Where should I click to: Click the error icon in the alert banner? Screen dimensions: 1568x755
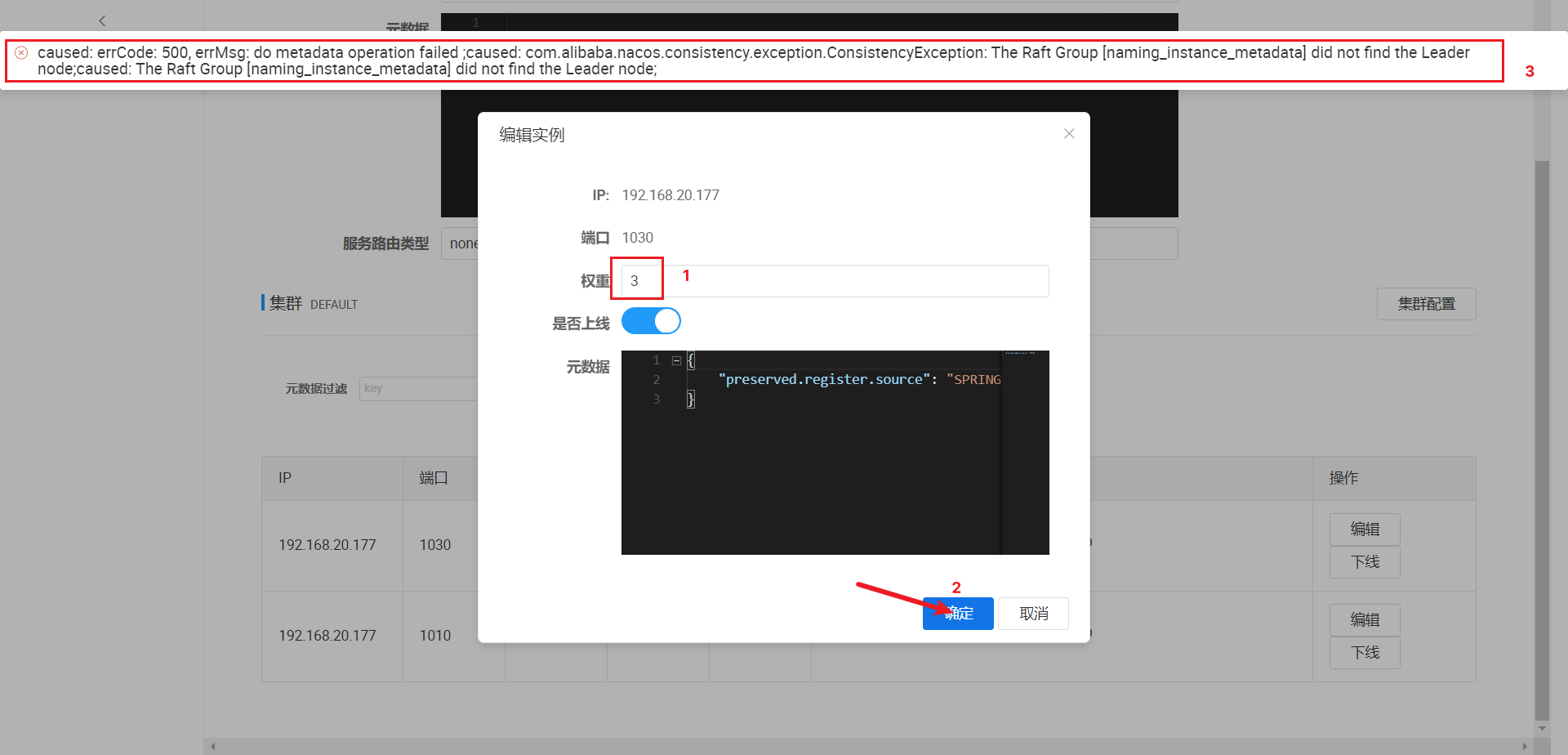click(x=21, y=52)
